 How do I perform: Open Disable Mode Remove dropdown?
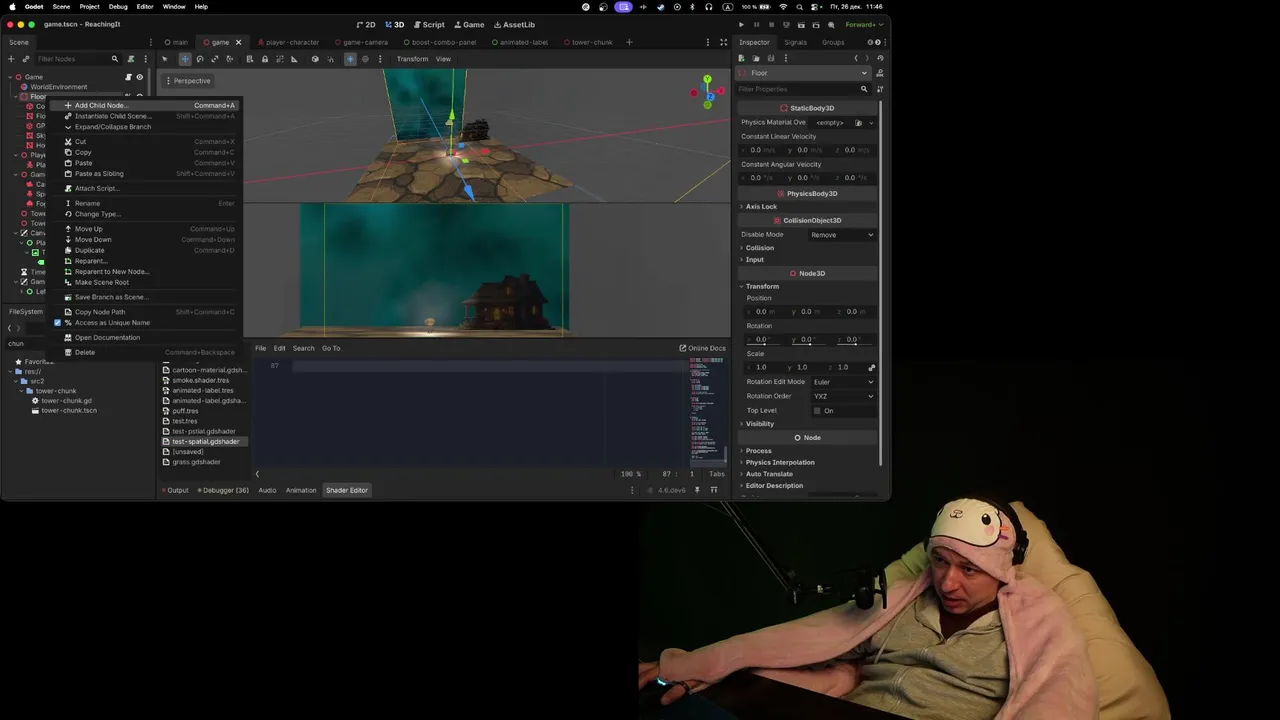coord(842,235)
